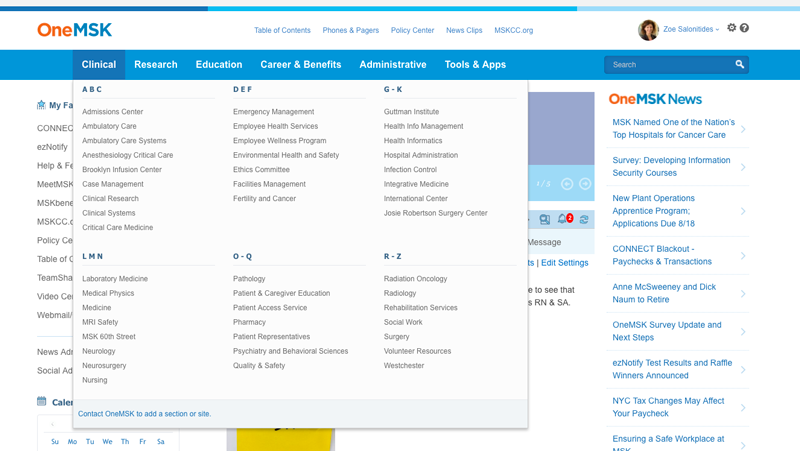Open Psychiatry and Behavioral Sciences entry
Viewport: 800px width, 451px height.
point(290,351)
